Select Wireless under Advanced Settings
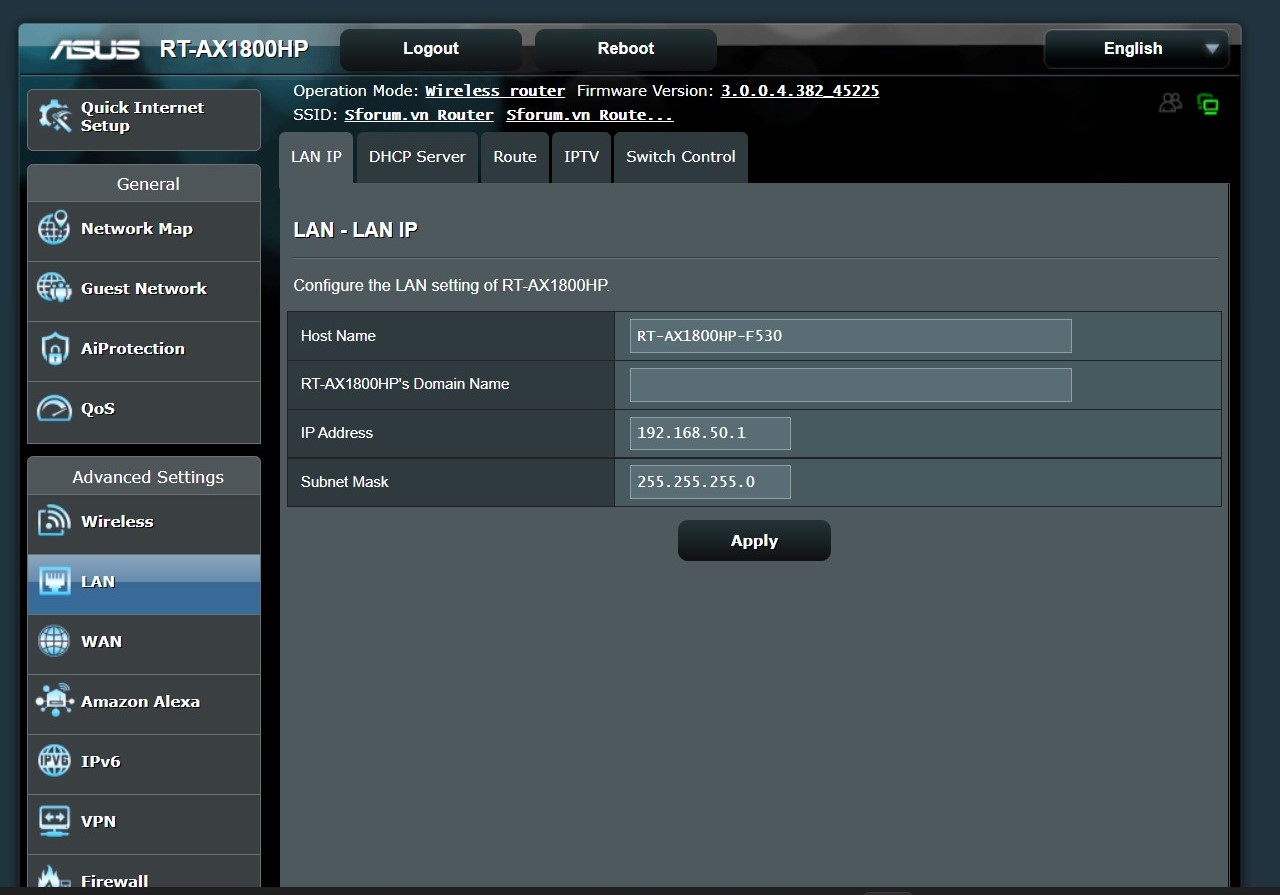The image size is (1280, 895). pos(144,522)
